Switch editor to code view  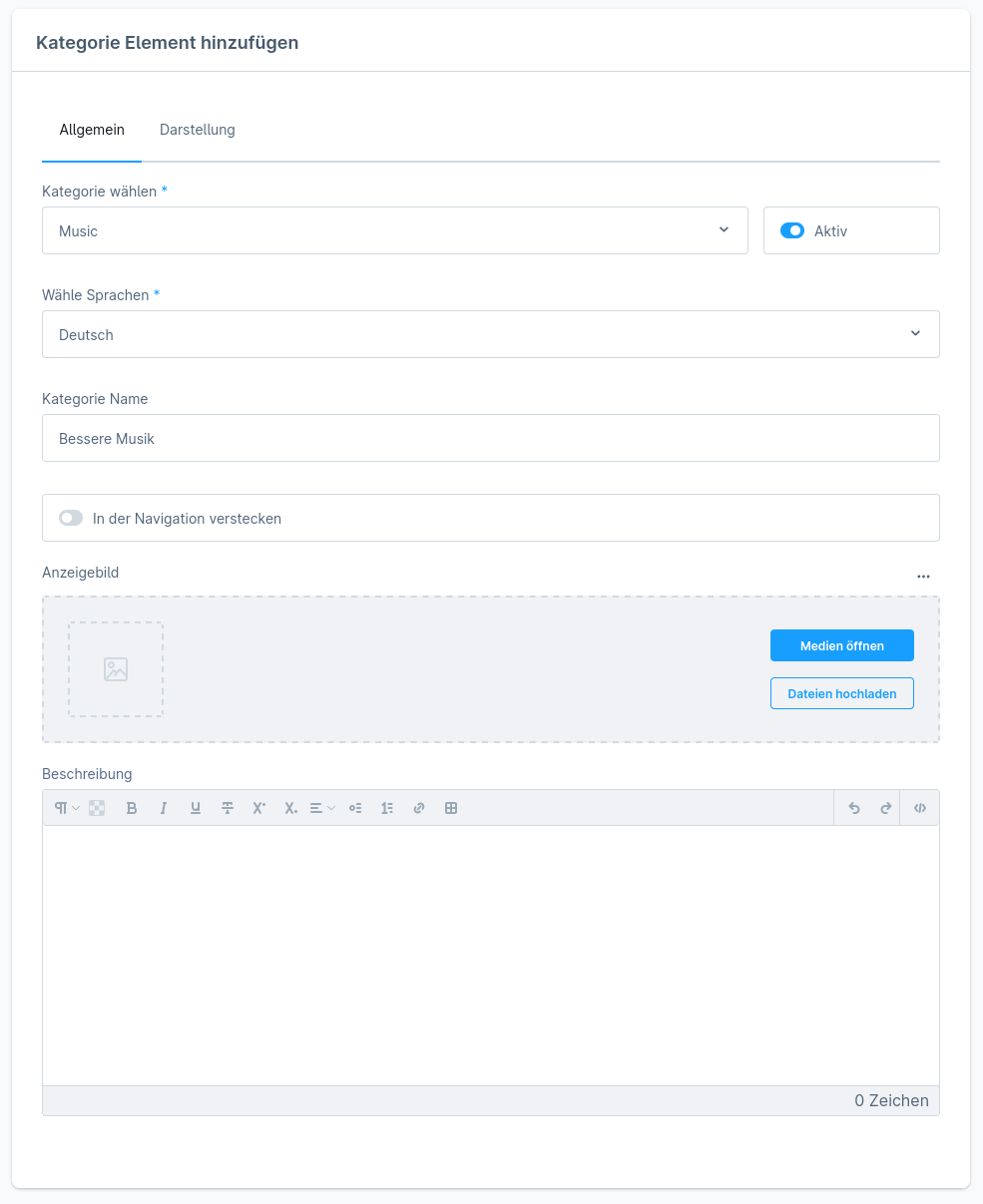click(x=920, y=808)
